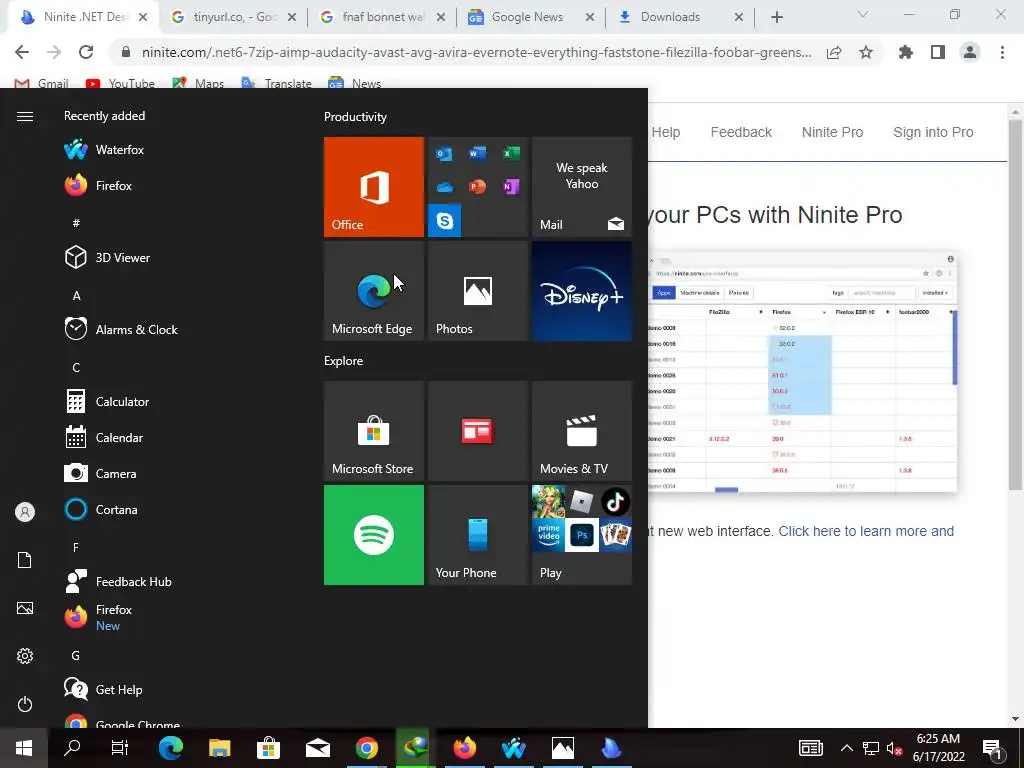Open Movies & TV tile
The image size is (1024, 768).
582,431
